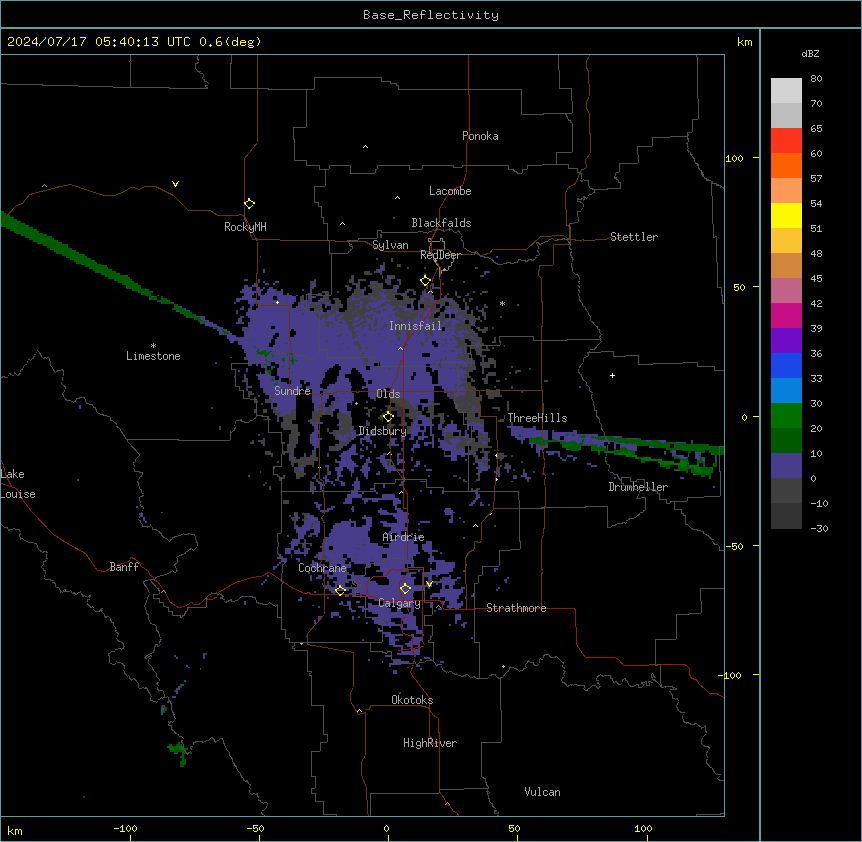Click the Banff town label
The height and width of the screenshot is (842, 862).
[x=124, y=567]
